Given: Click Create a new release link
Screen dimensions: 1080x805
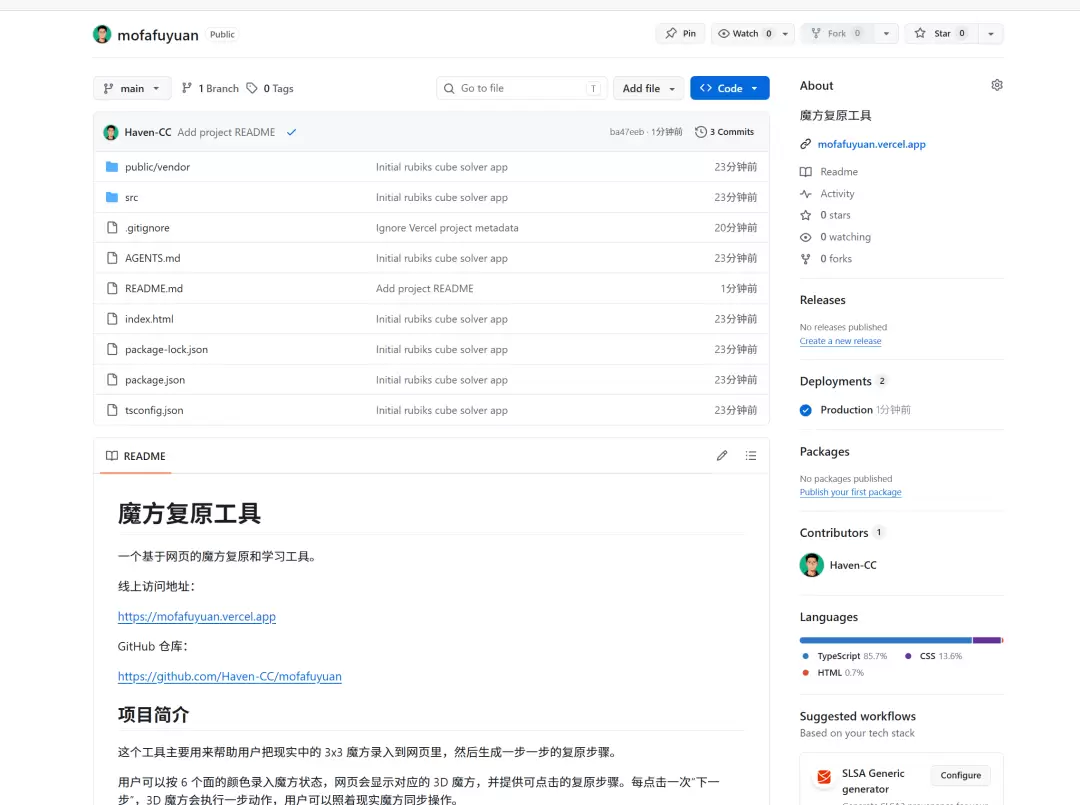Looking at the screenshot, I should click(840, 341).
